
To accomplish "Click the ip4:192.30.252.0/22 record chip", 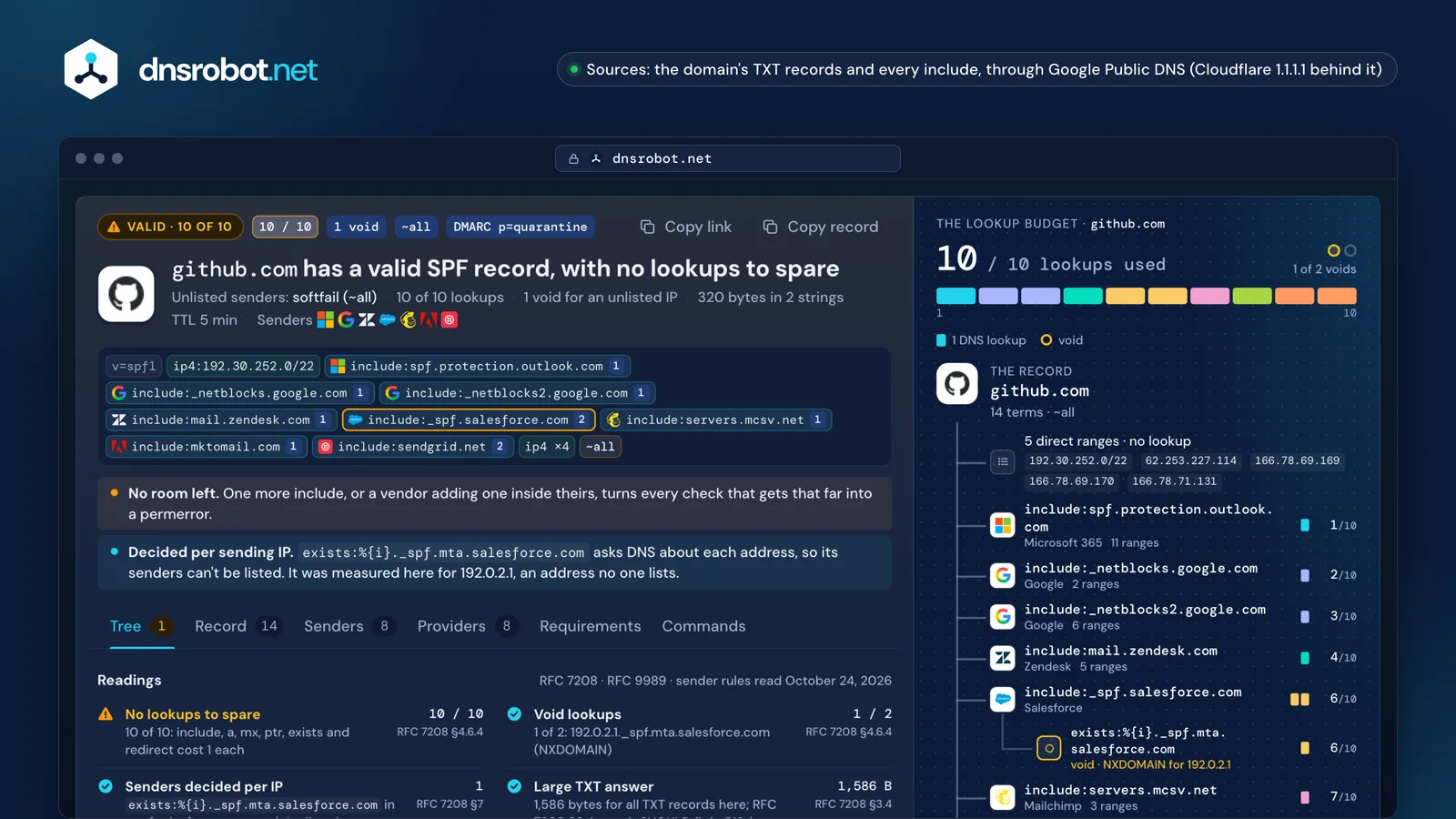I will point(243,366).
